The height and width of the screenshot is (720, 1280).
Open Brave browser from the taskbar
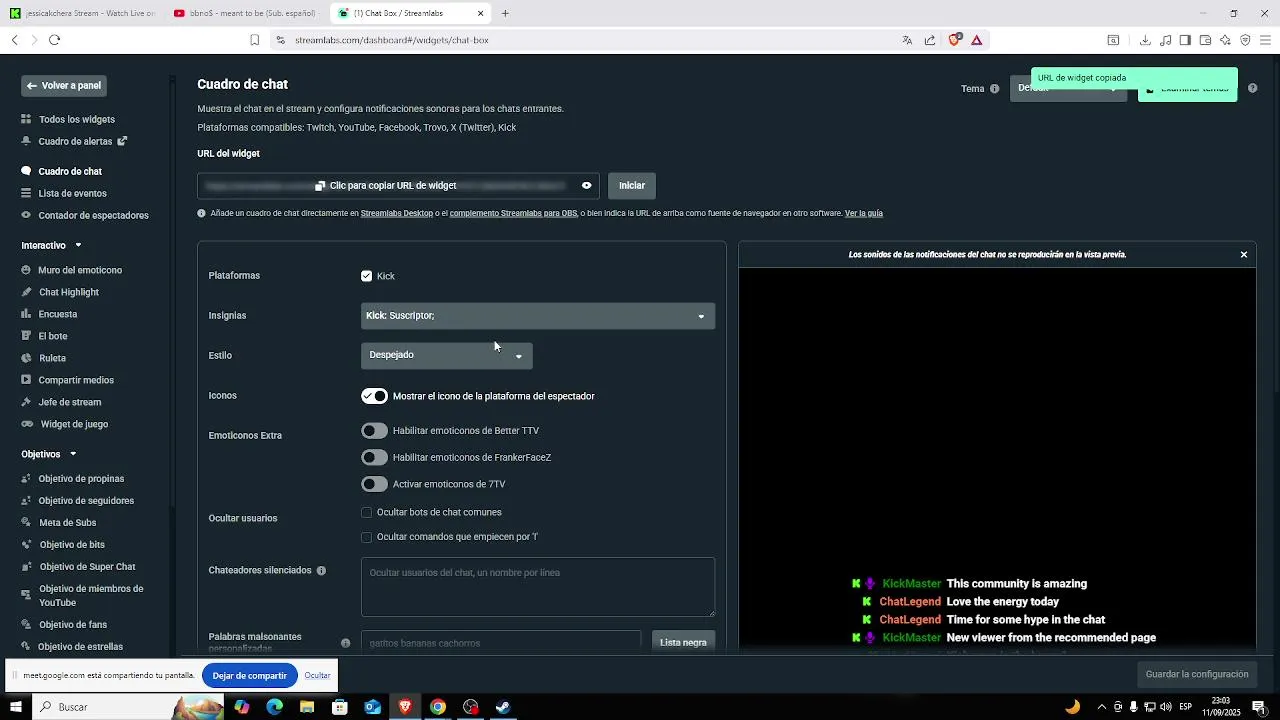pos(405,707)
